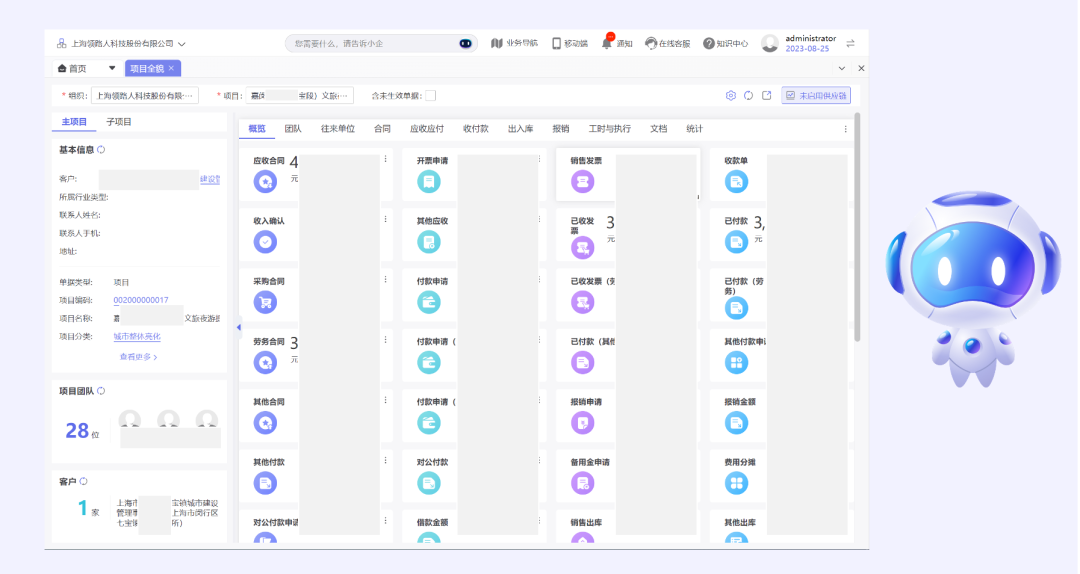
Task: Open the 采购合同 shopping cart icon
Action: coord(265,302)
